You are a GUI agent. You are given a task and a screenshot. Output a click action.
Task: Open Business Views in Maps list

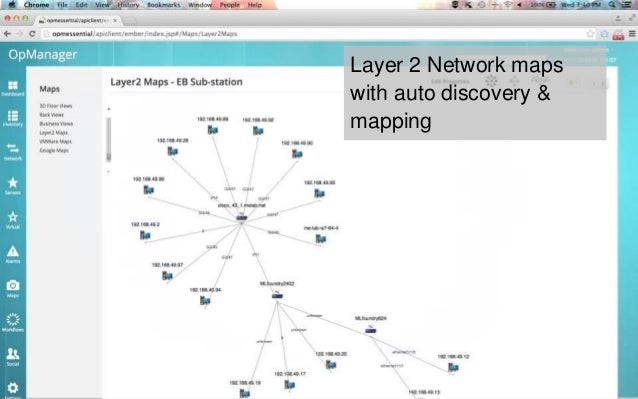pos(56,124)
